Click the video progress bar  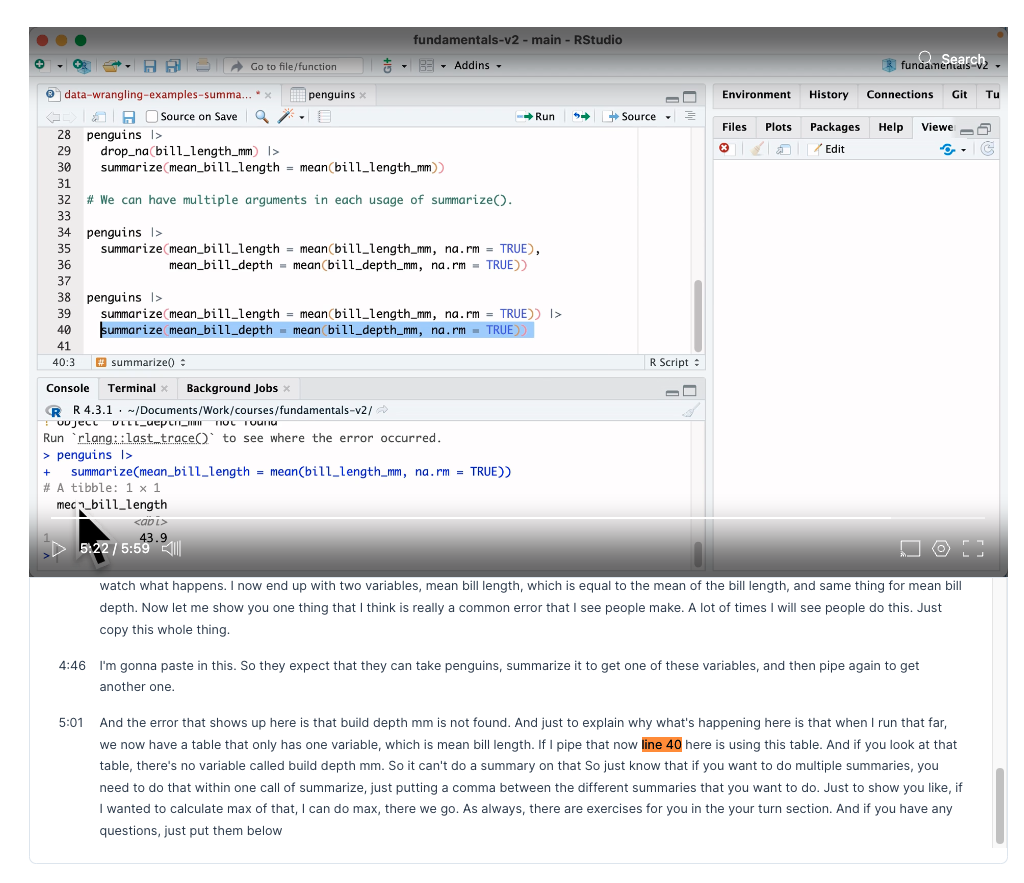[x=518, y=518]
